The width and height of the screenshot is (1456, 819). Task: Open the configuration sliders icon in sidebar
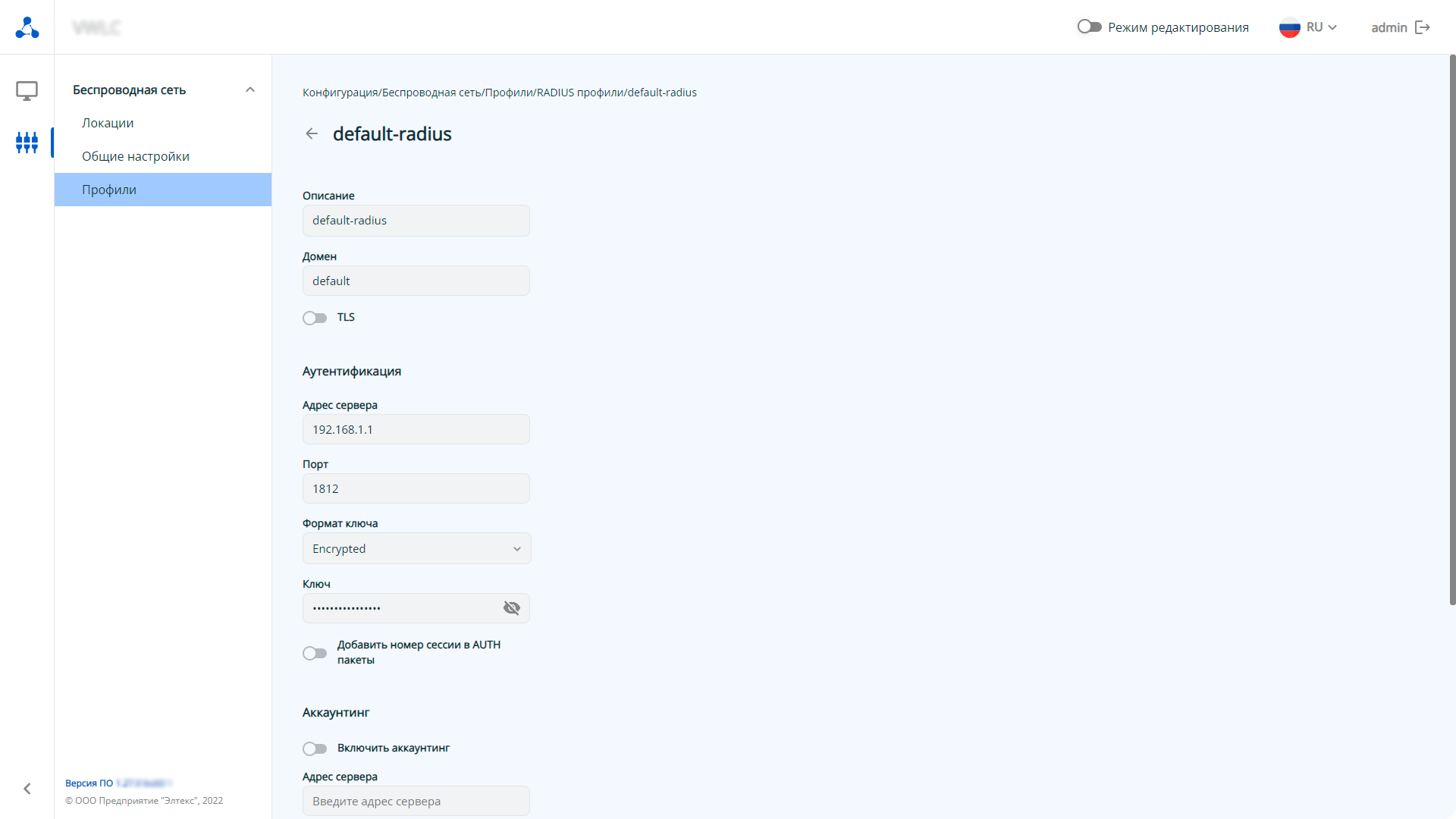pyautogui.click(x=27, y=143)
